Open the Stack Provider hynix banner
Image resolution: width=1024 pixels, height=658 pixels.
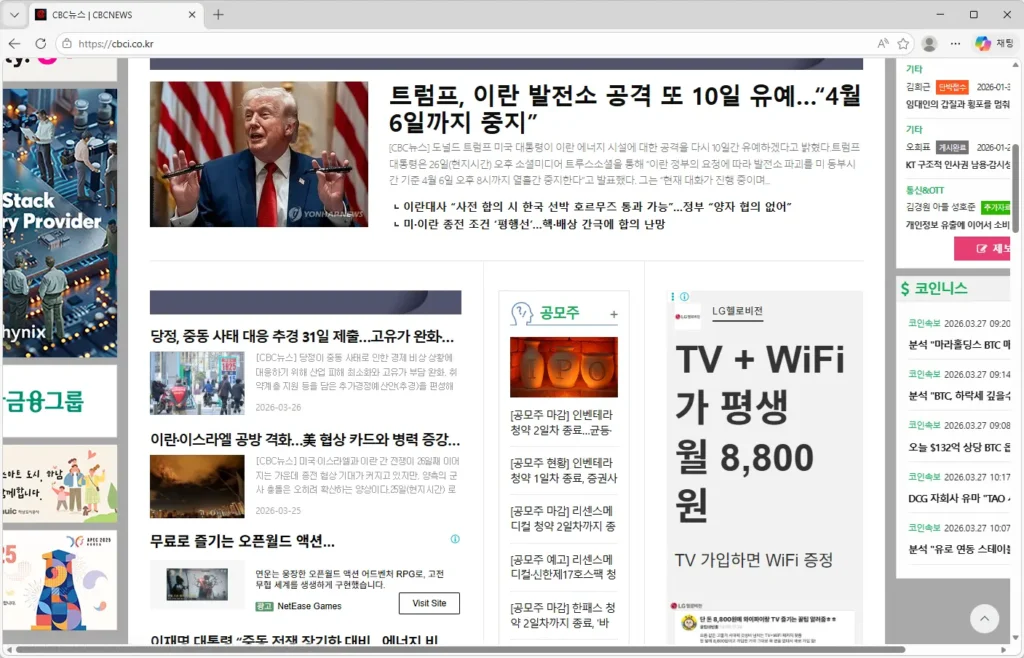(x=60, y=223)
